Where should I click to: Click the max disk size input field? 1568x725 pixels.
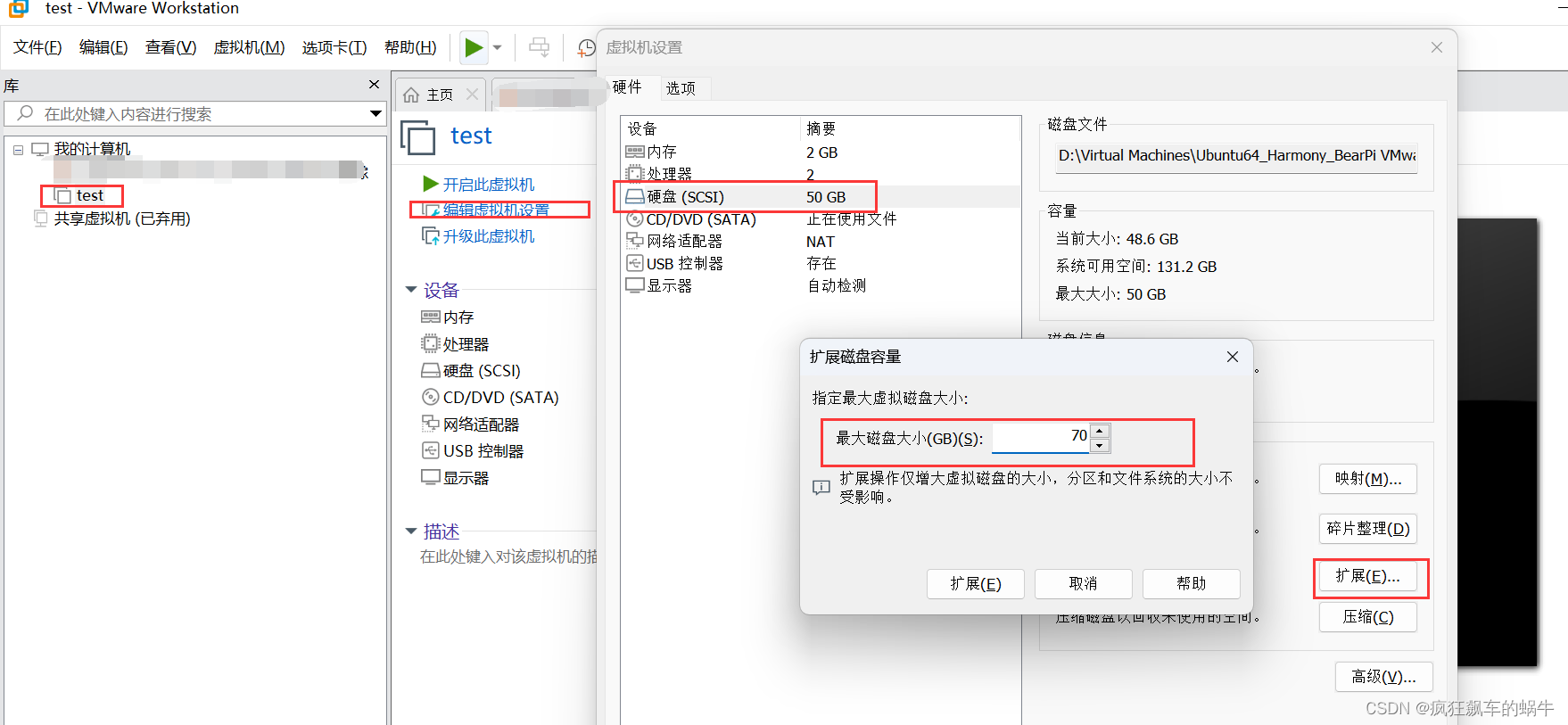[1040, 437]
